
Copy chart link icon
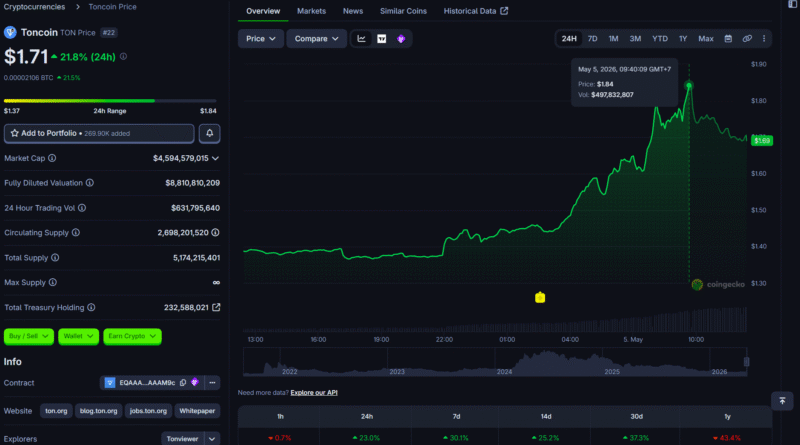coord(747,39)
